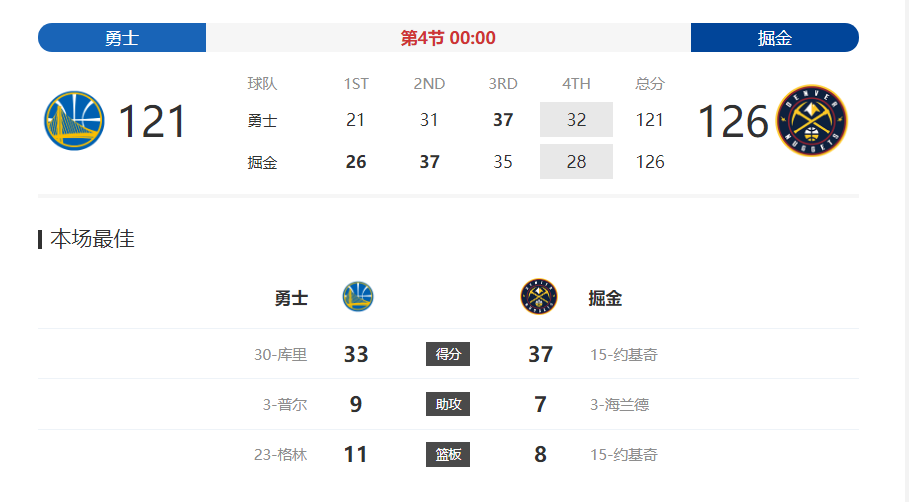
Task: Click the 助攻 stat label
Action: click(x=448, y=404)
